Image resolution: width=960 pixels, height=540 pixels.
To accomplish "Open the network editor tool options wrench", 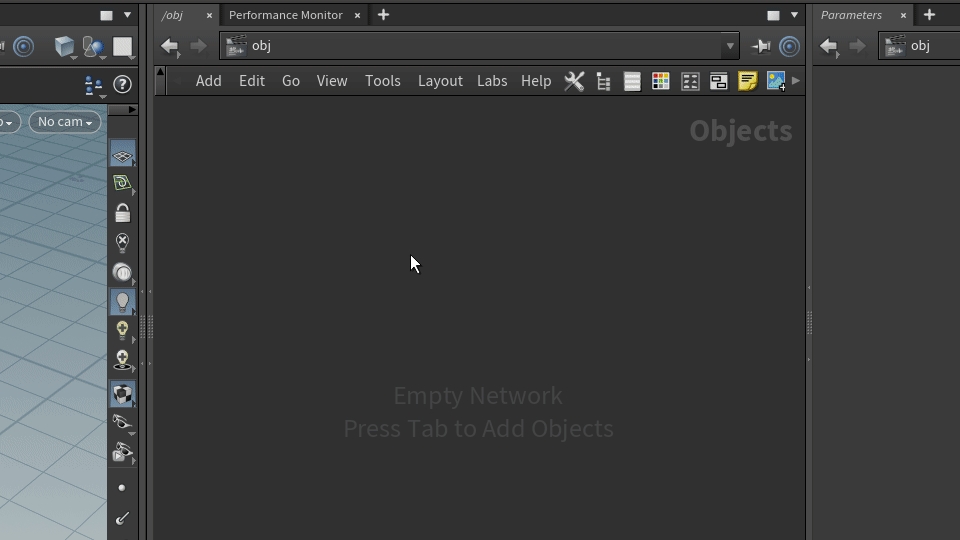I will (574, 82).
